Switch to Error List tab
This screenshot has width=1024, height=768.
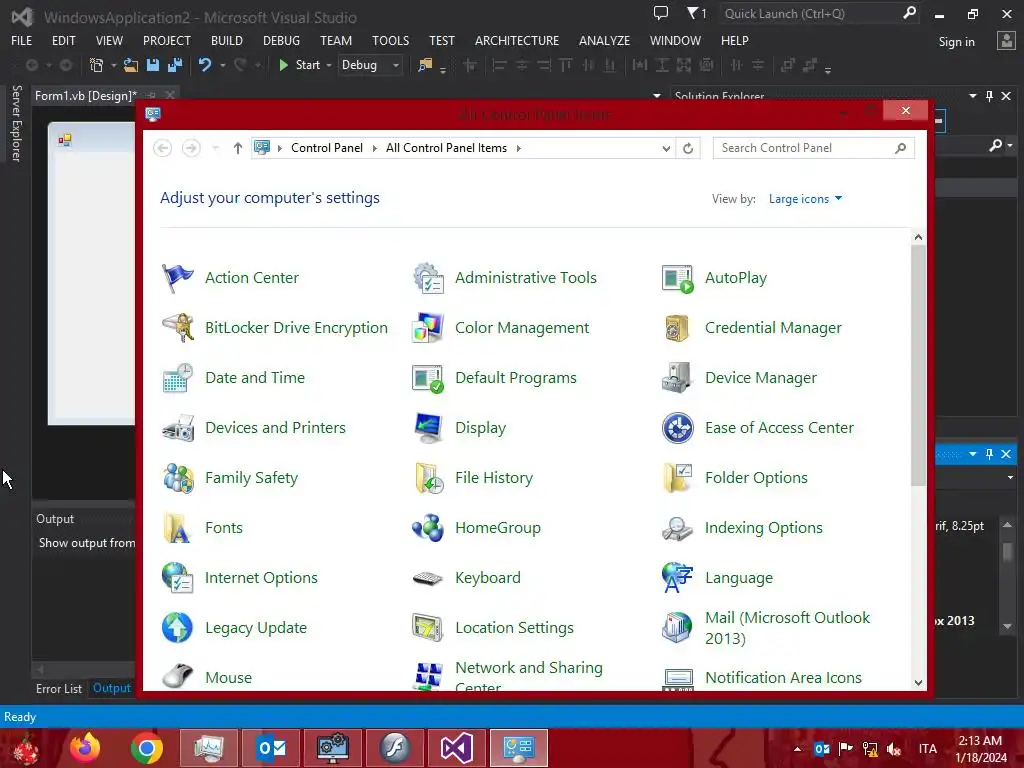[x=59, y=689]
